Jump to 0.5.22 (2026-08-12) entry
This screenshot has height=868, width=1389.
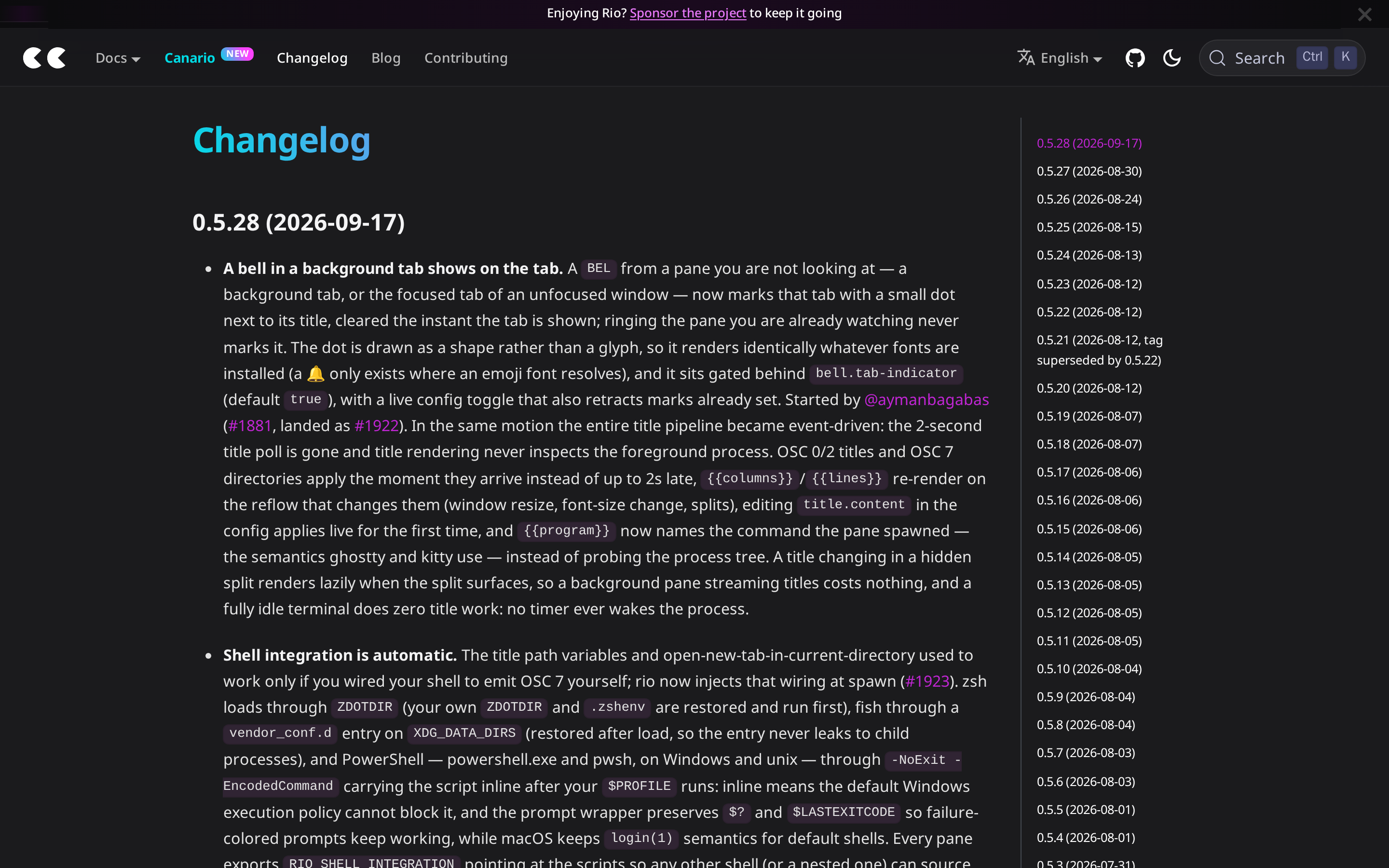pos(1089,312)
